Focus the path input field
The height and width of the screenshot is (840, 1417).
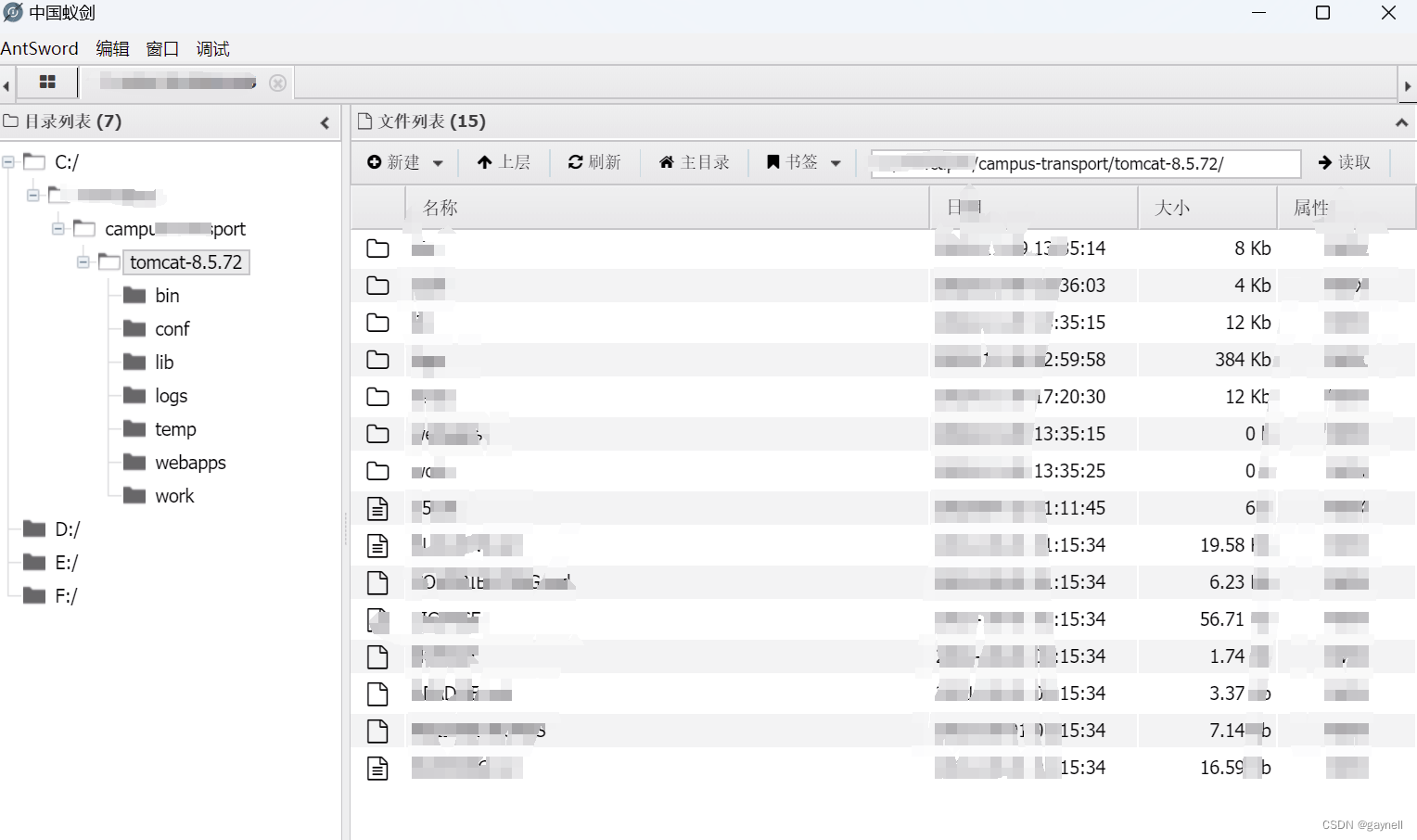[1086, 163]
